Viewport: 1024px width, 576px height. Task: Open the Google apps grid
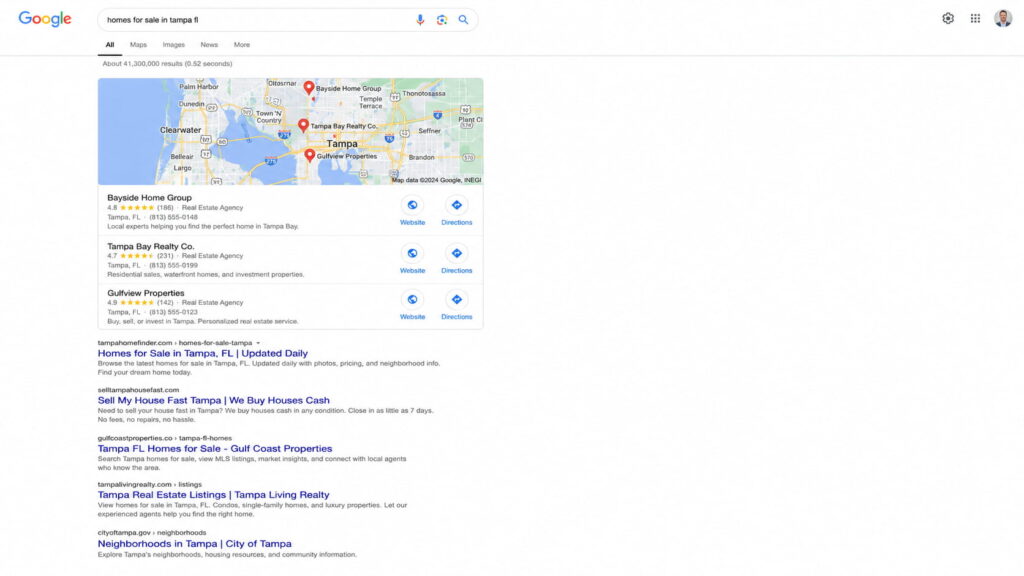[x=975, y=19]
